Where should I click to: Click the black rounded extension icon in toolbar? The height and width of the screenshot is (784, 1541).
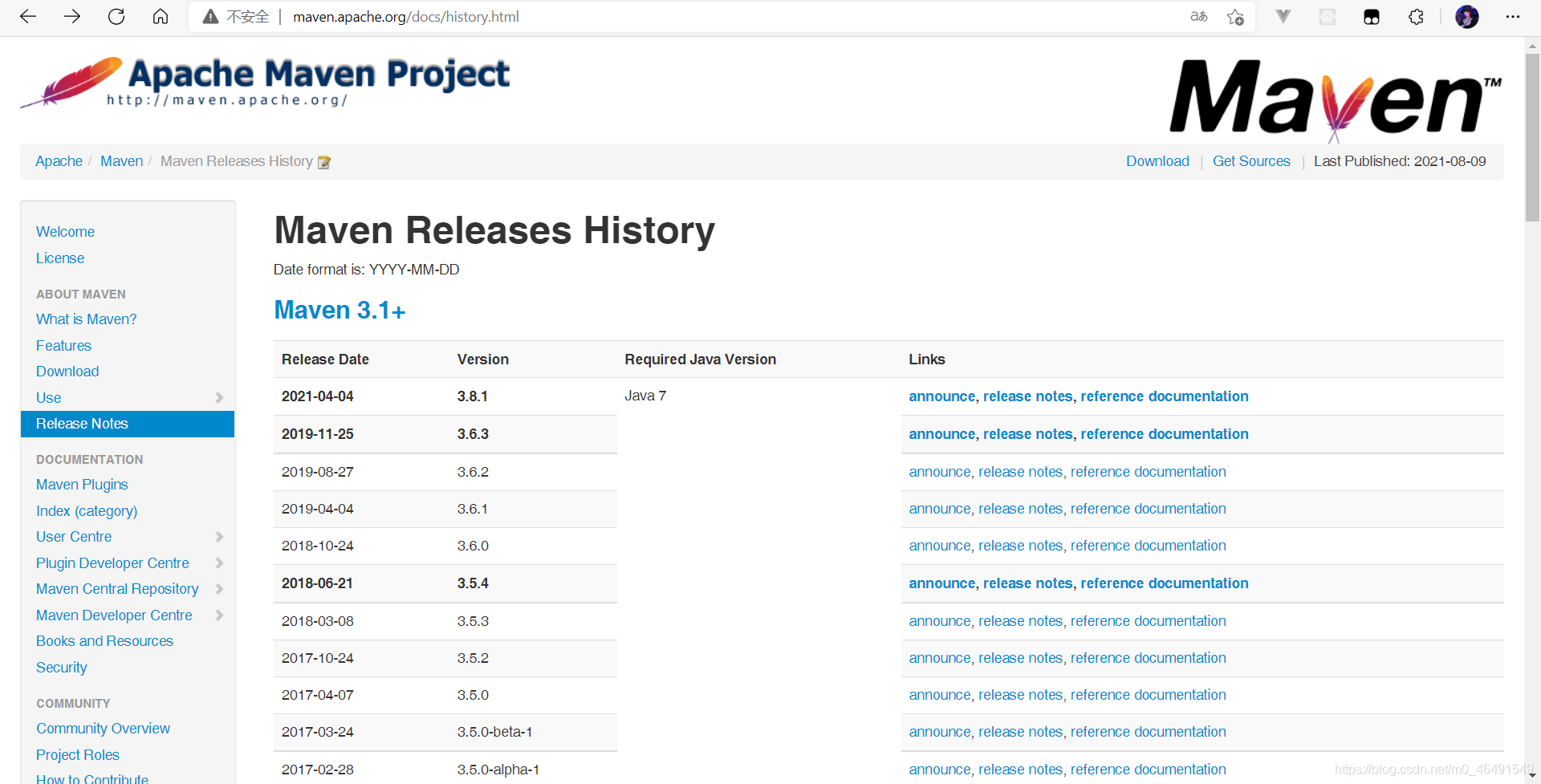[1372, 17]
